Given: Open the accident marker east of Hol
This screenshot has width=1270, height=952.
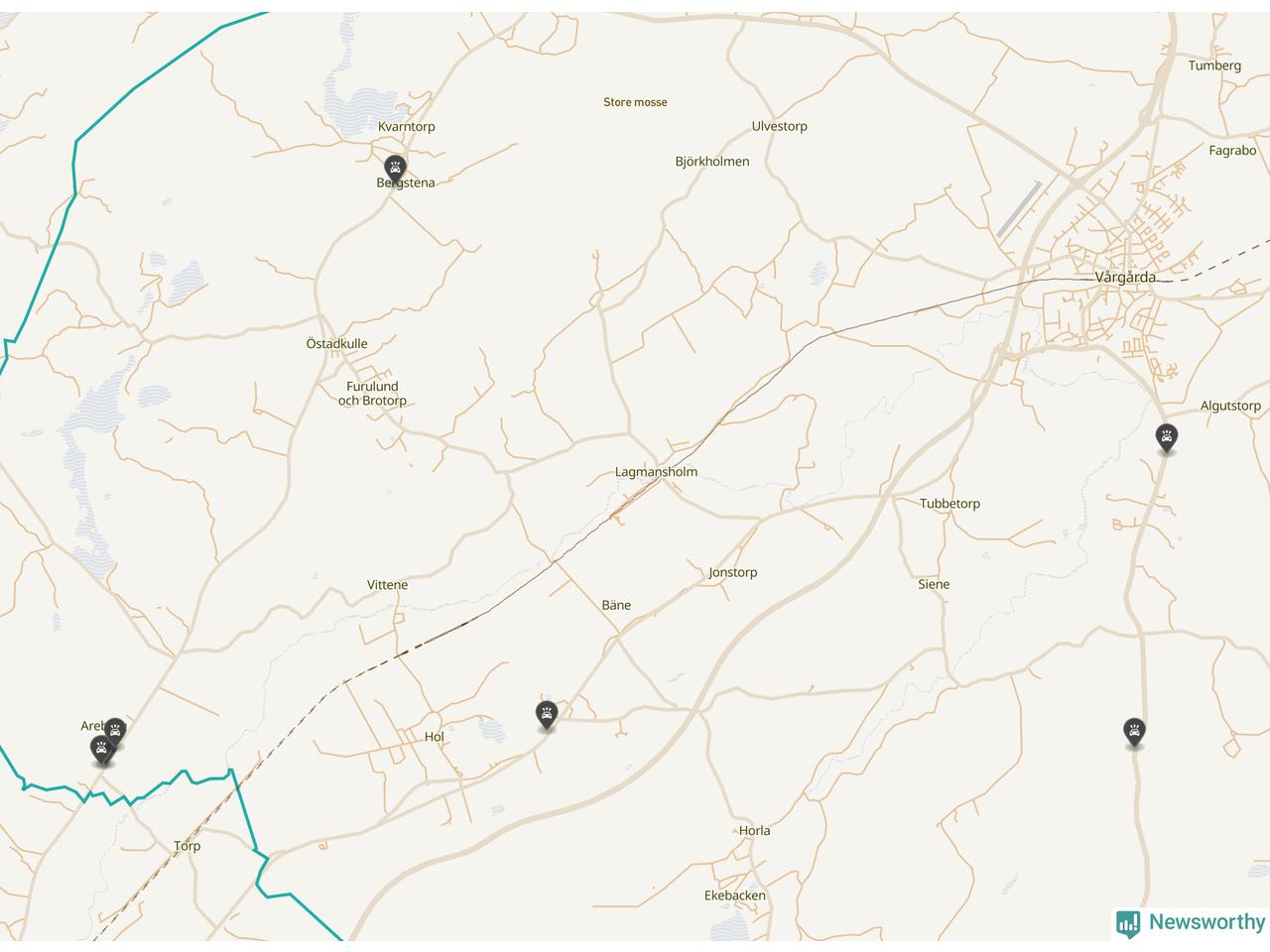Looking at the screenshot, I should [x=547, y=715].
